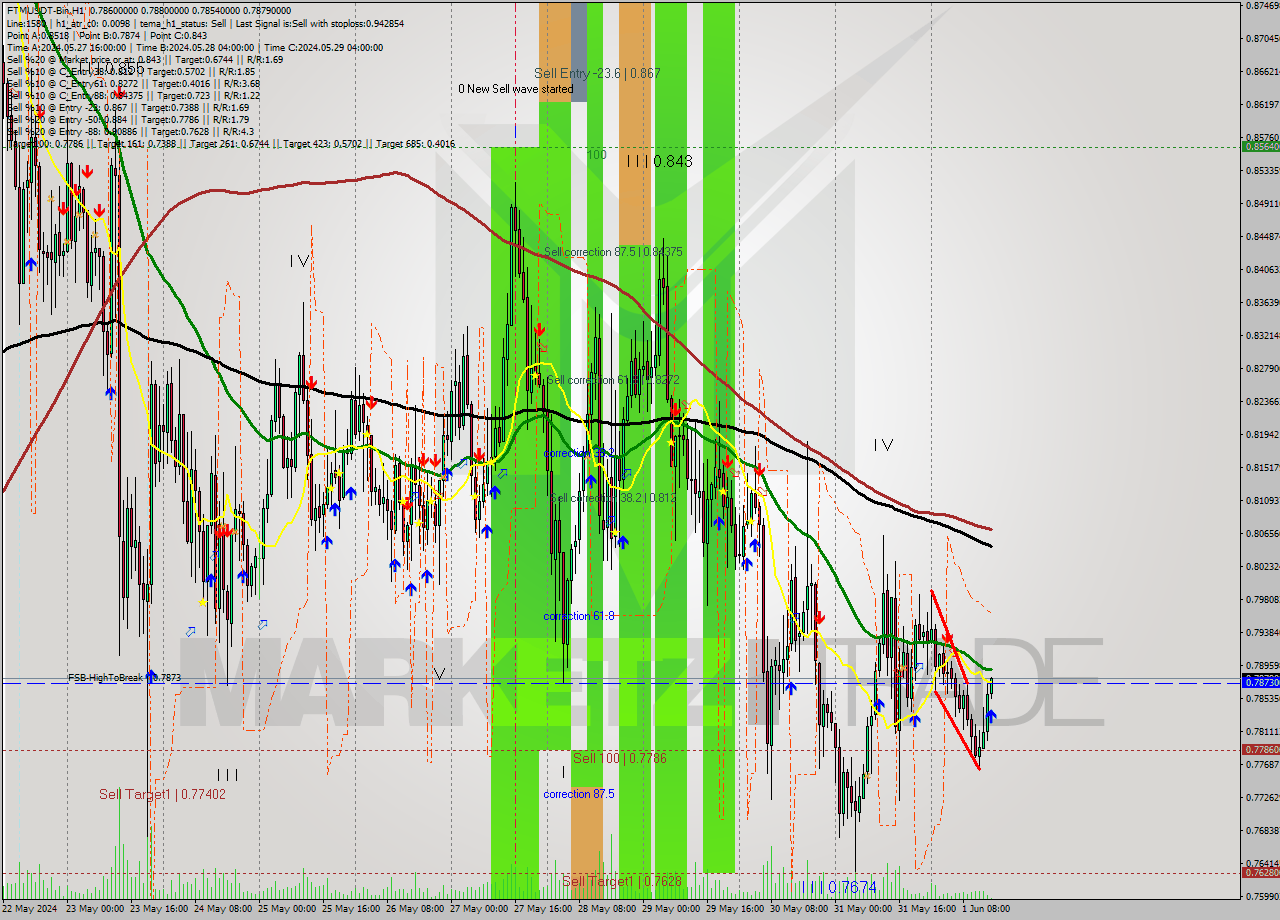The image size is (1280, 920).
Task: Click the blue up arrow near 28 May 08:00
Action: (622, 541)
